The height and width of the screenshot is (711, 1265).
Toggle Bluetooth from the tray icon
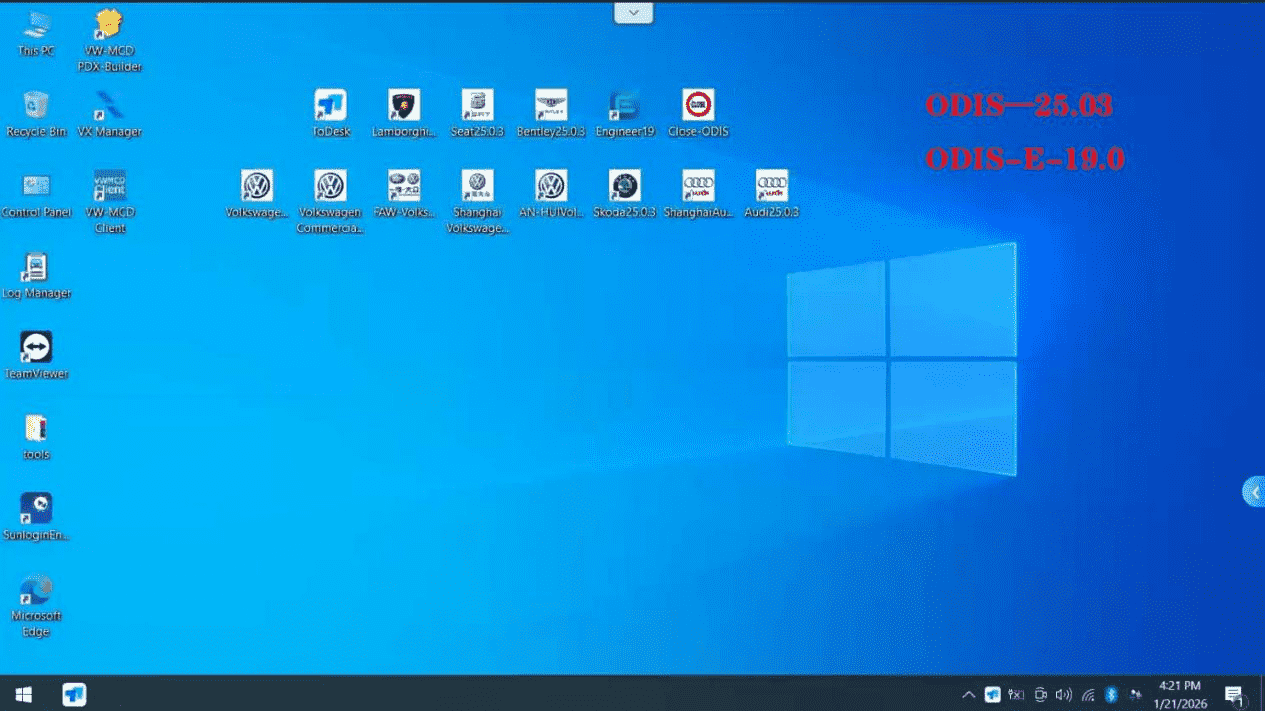[1110, 695]
